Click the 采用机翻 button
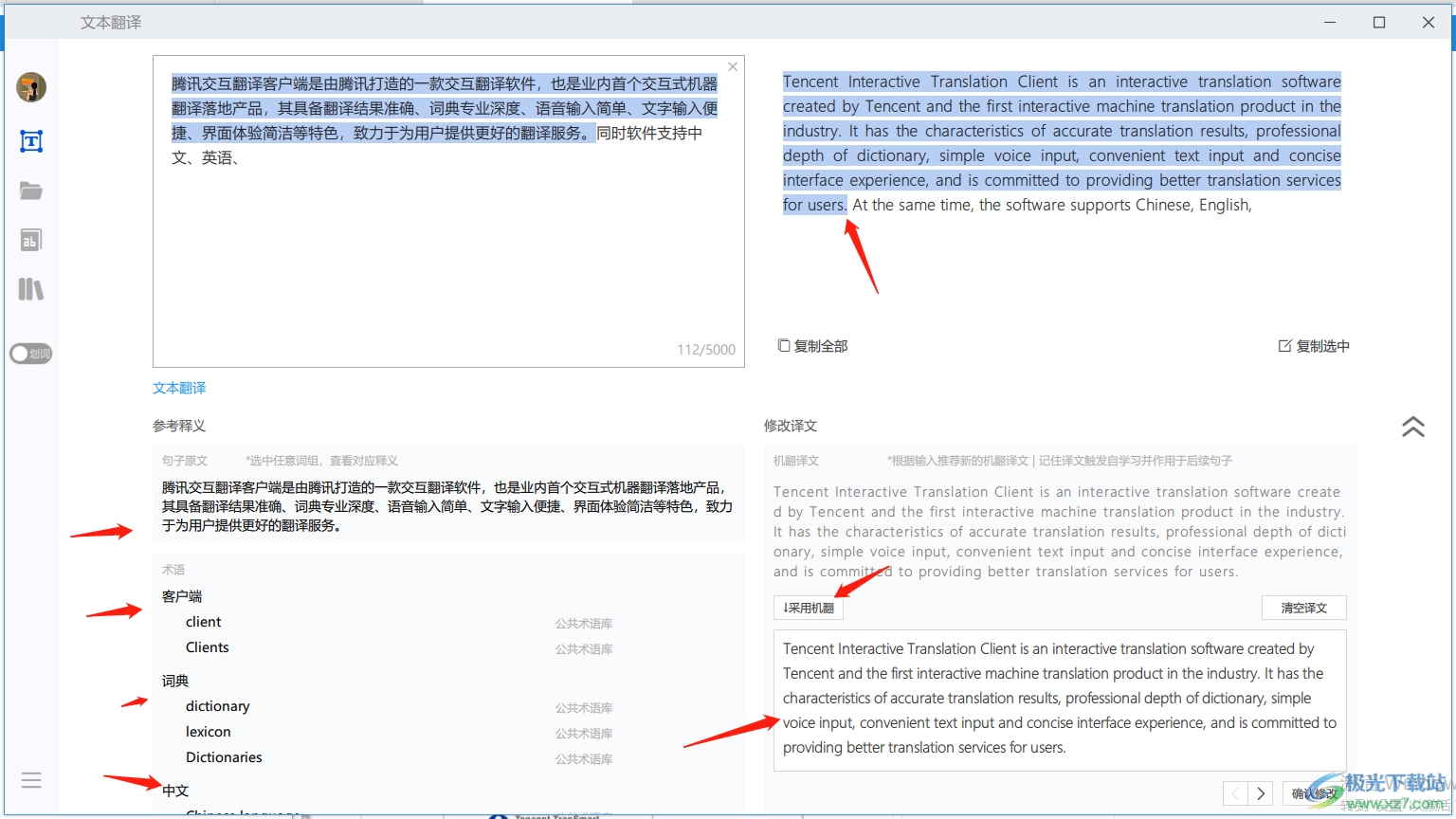 tap(809, 608)
